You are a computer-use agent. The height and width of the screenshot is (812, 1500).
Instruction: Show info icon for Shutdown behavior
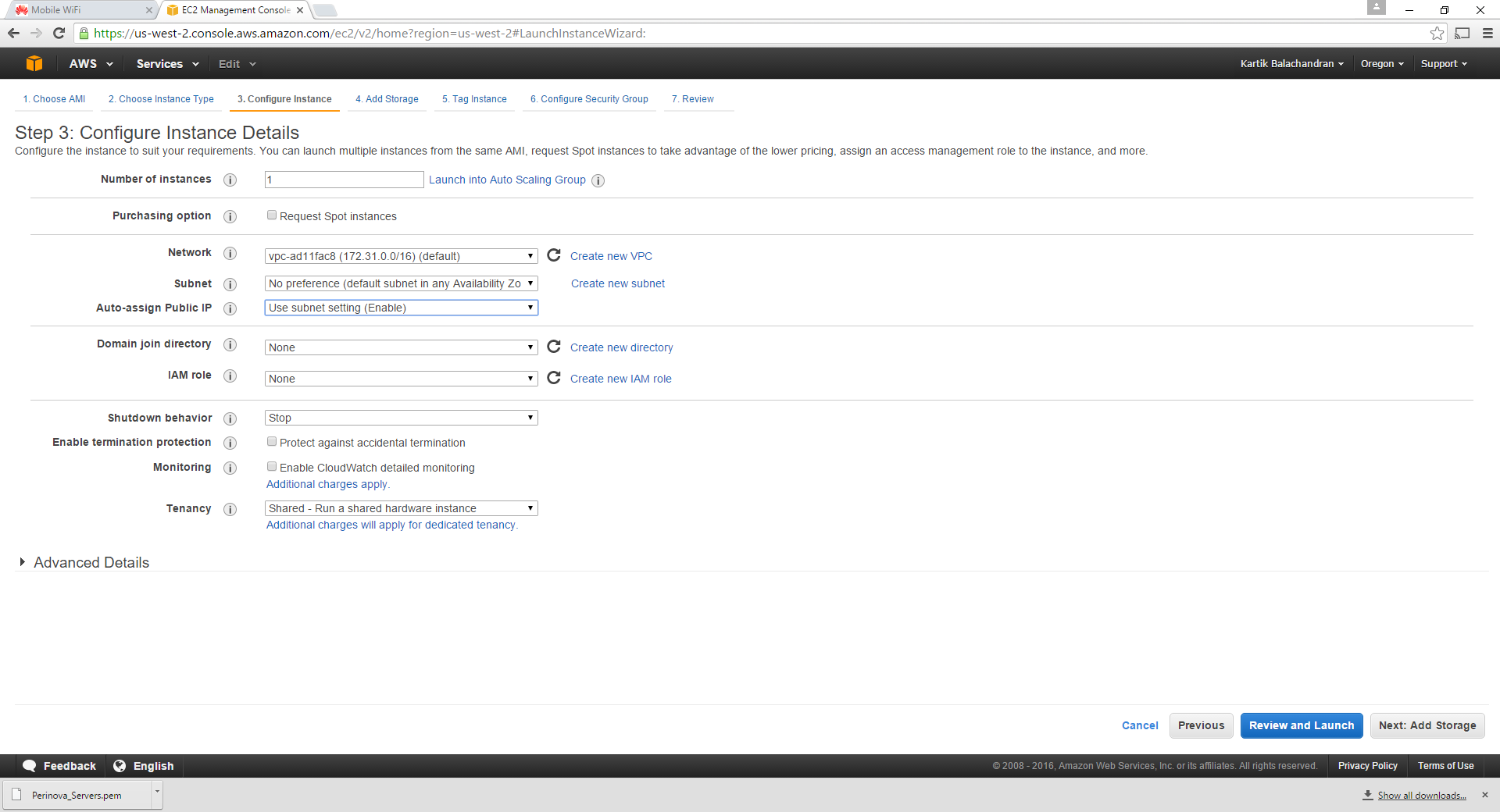[x=230, y=418]
